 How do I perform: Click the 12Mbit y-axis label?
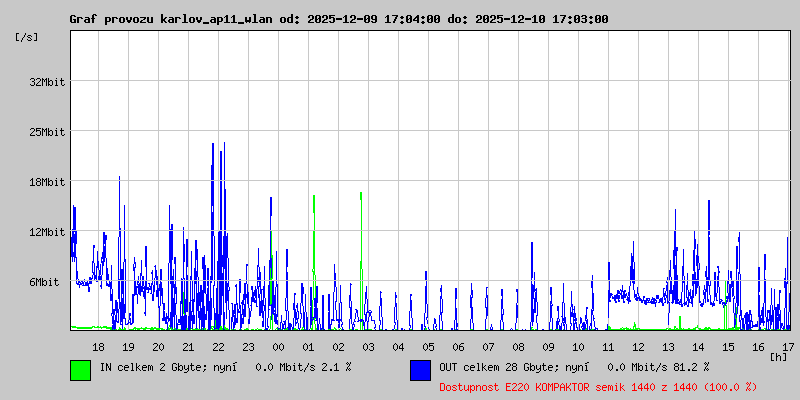pos(47,232)
